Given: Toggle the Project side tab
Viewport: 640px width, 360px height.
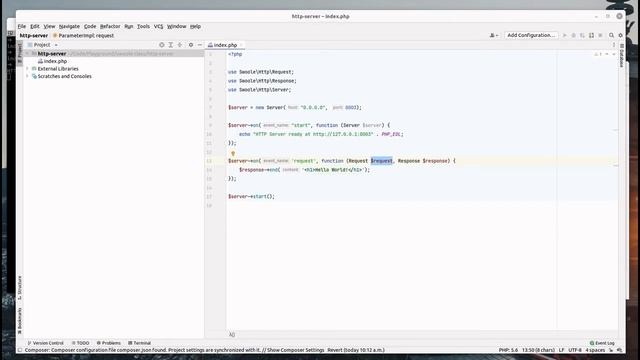Looking at the screenshot, I should point(20,53).
